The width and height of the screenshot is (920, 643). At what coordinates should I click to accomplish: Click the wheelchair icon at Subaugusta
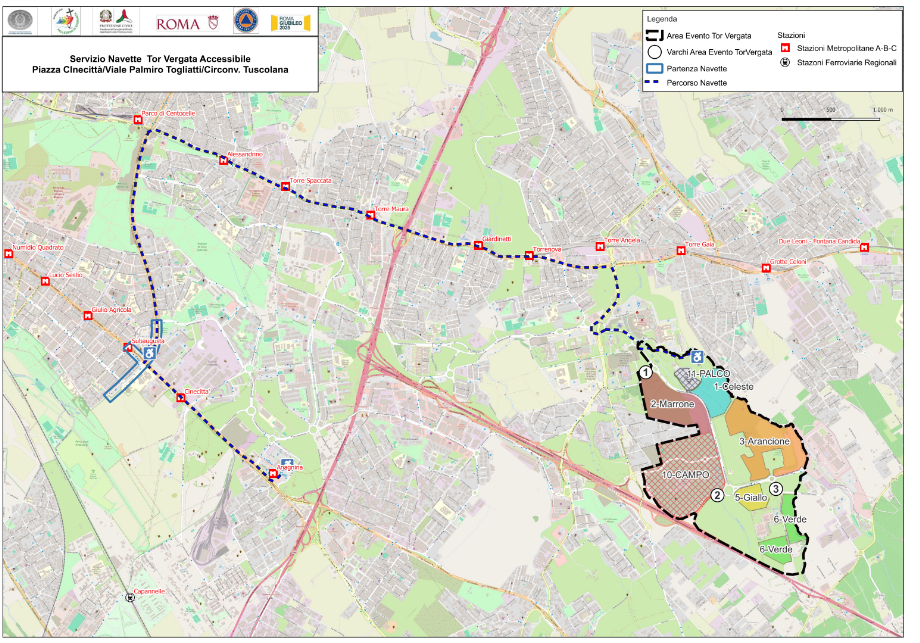click(x=149, y=354)
